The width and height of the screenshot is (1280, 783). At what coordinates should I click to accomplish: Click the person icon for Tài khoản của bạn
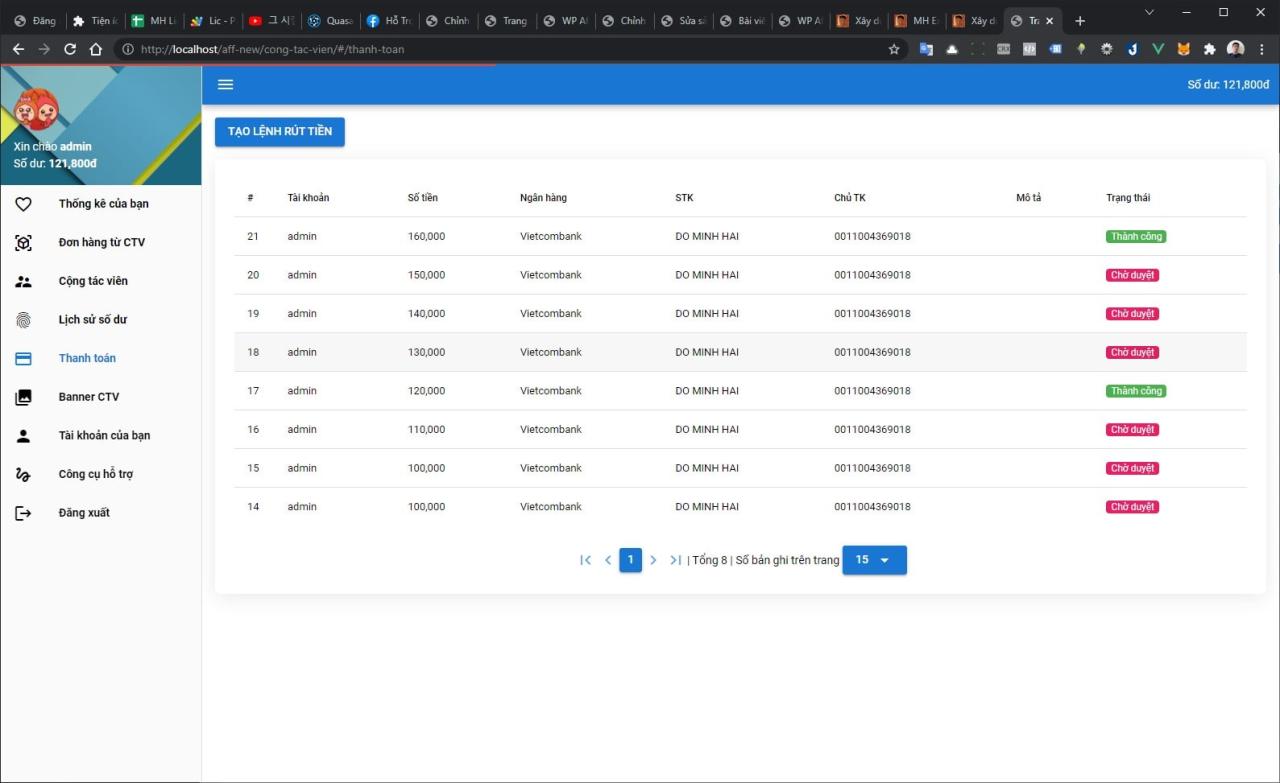point(23,435)
